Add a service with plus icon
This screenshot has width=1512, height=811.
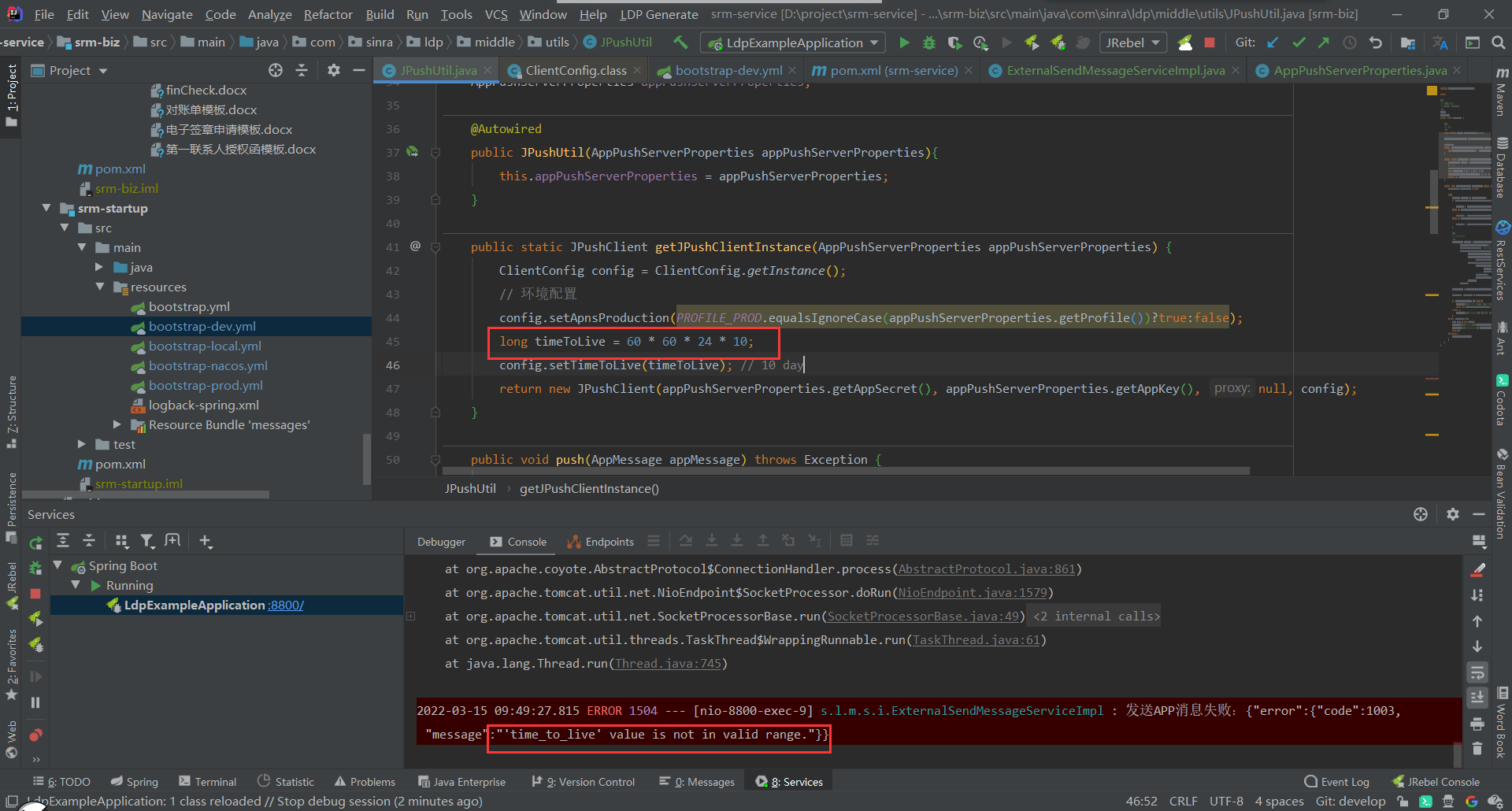click(x=206, y=541)
